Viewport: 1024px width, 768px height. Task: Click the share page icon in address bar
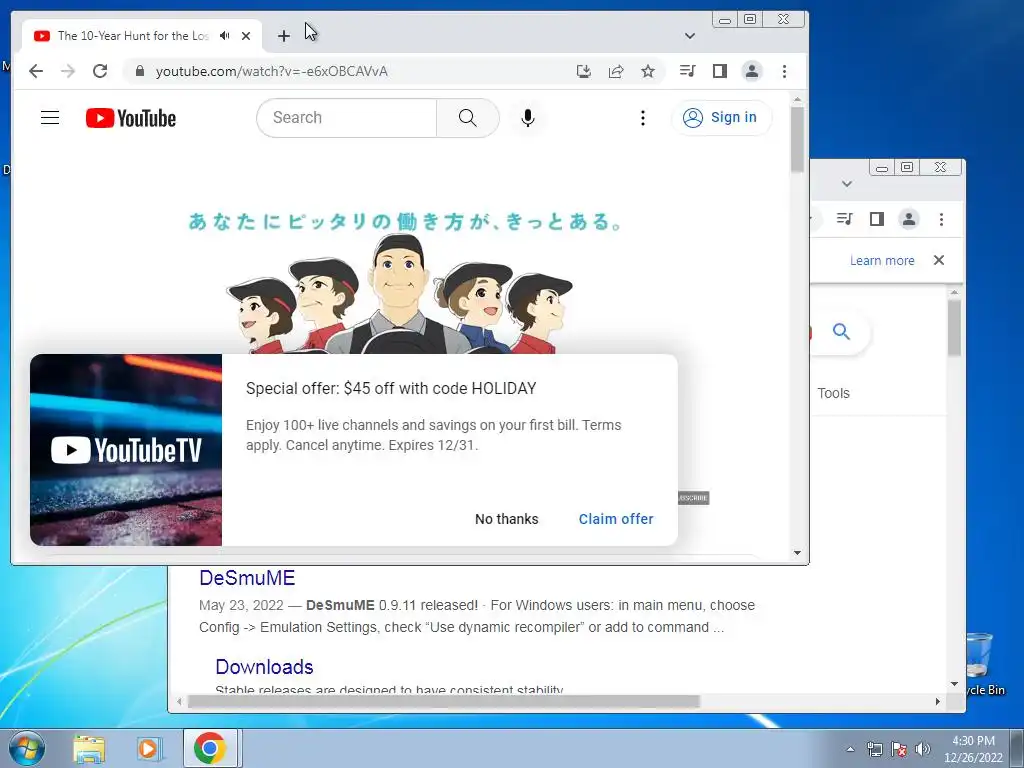click(x=616, y=71)
